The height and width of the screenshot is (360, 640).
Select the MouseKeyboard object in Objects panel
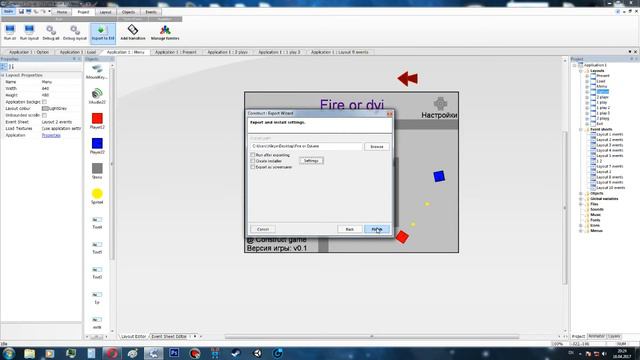[x=97, y=71]
